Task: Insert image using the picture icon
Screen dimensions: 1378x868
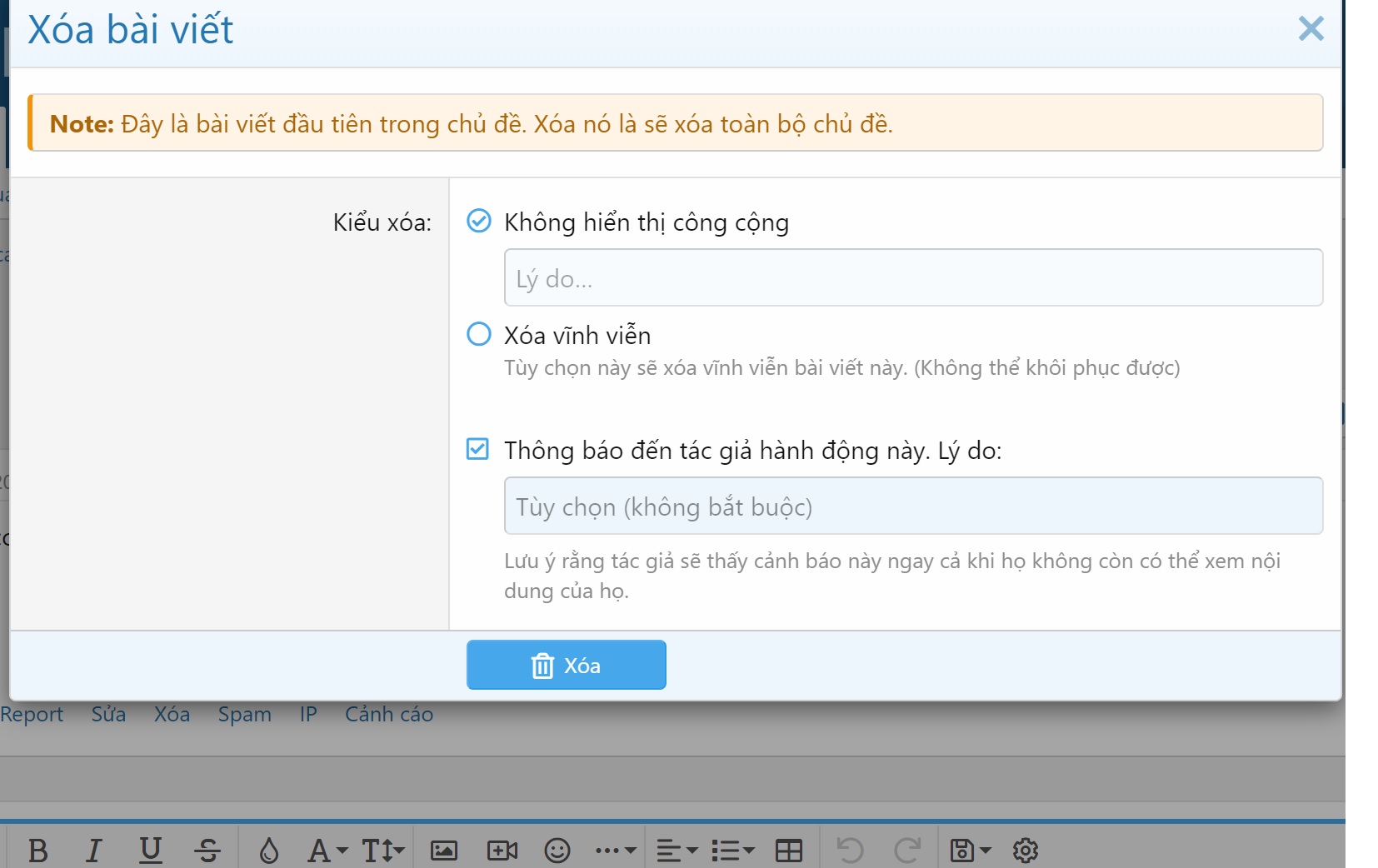Action: coord(443,851)
